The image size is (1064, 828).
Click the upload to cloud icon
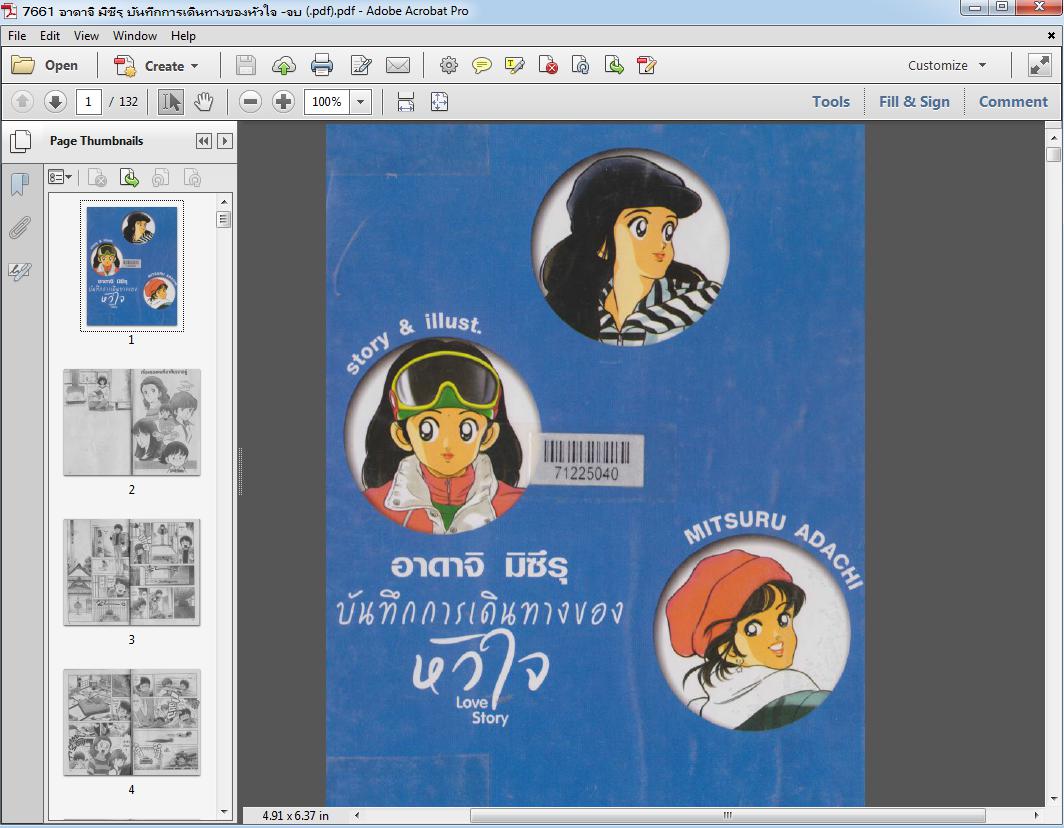tap(284, 65)
